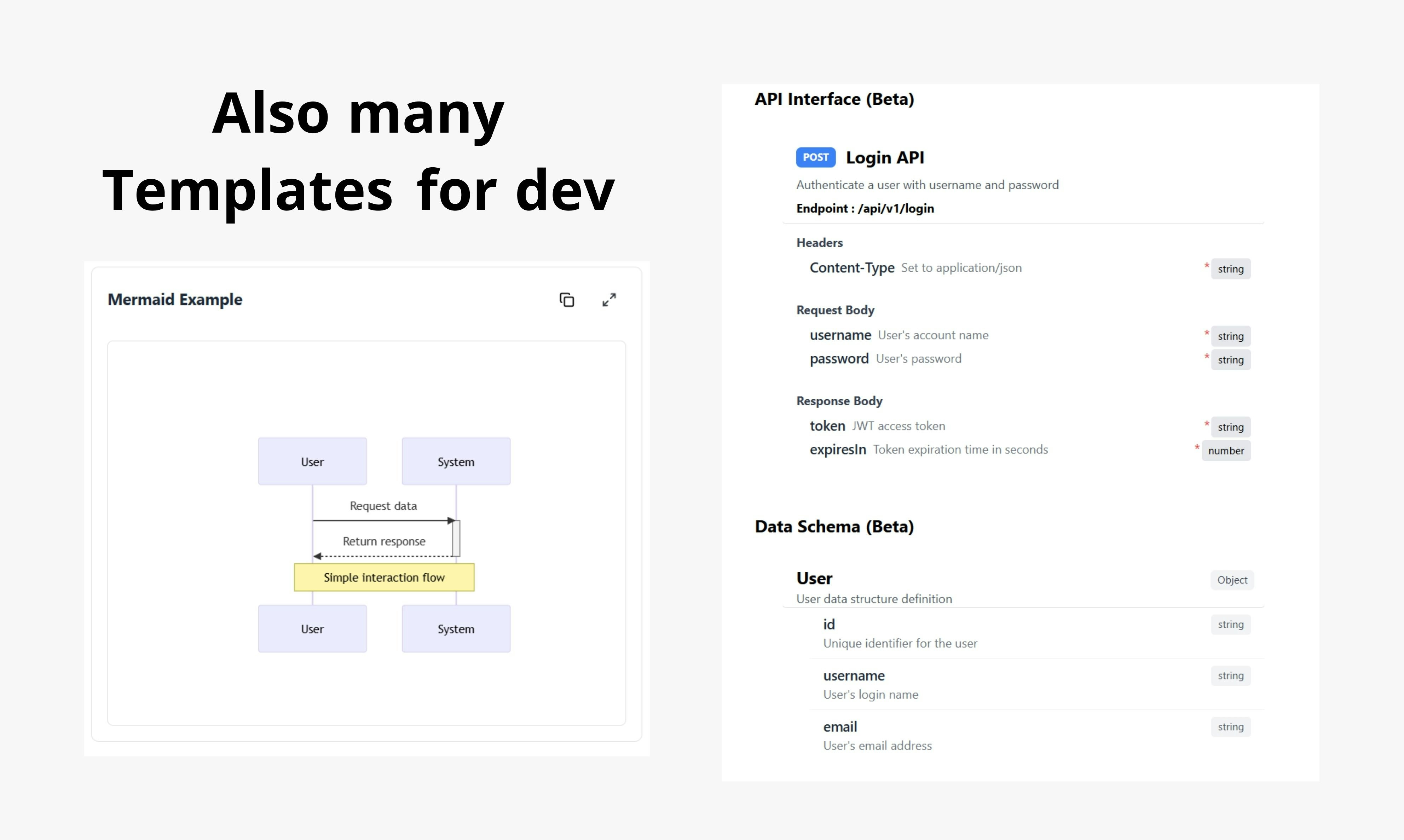Click Unique identifier for the user text
The width and height of the screenshot is (1404, 840).
900,644
